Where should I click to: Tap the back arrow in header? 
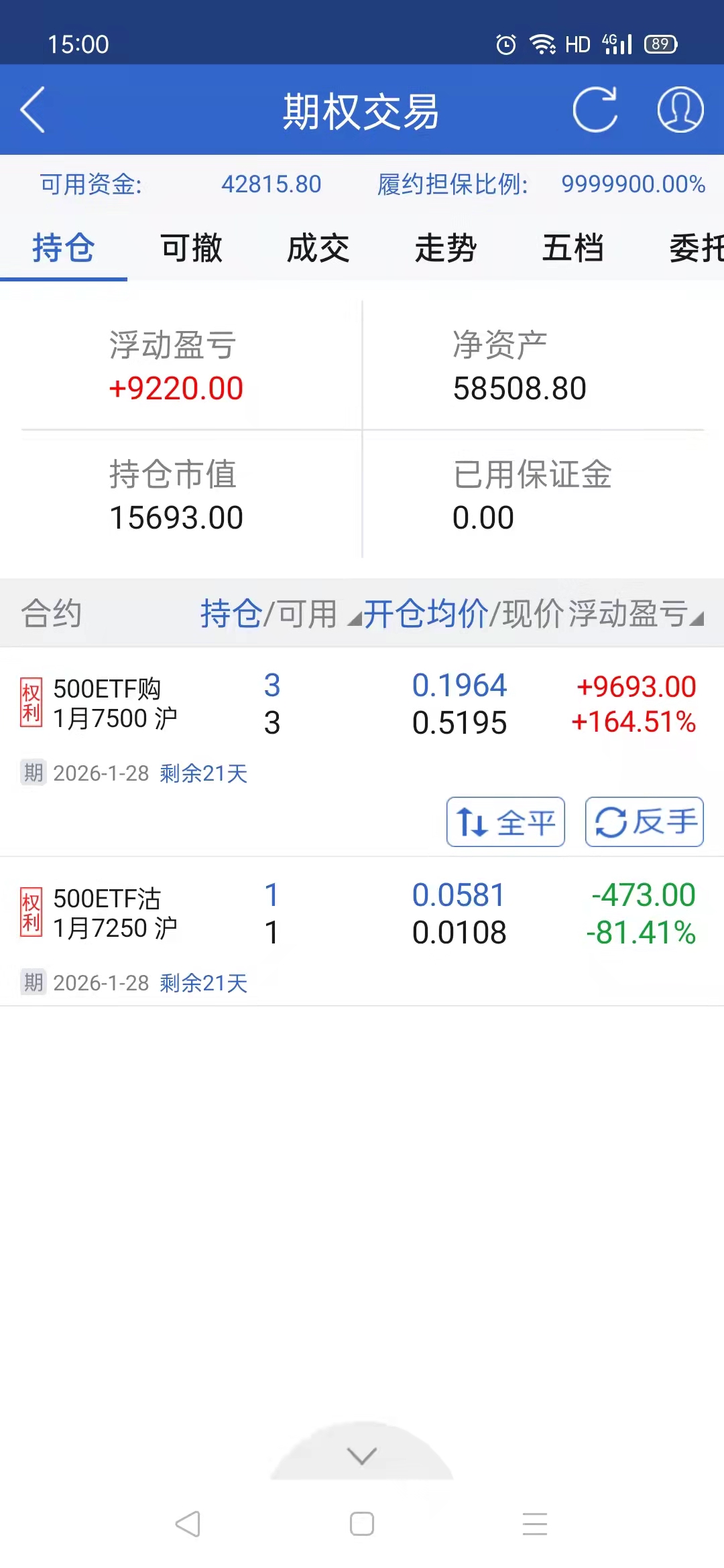point(32,110)
